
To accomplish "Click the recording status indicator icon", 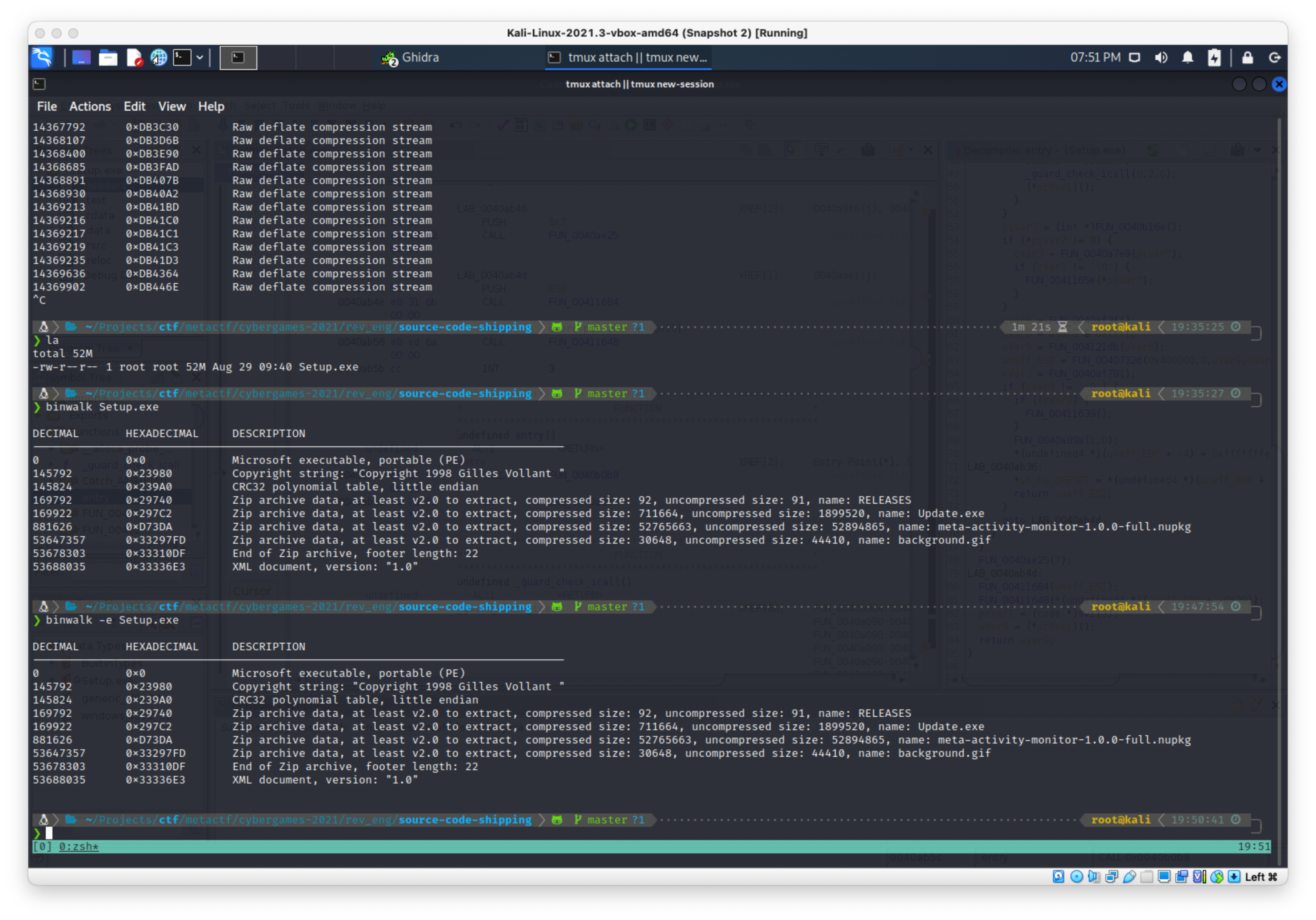I will pyautogui.click(x=1182, y=876).
